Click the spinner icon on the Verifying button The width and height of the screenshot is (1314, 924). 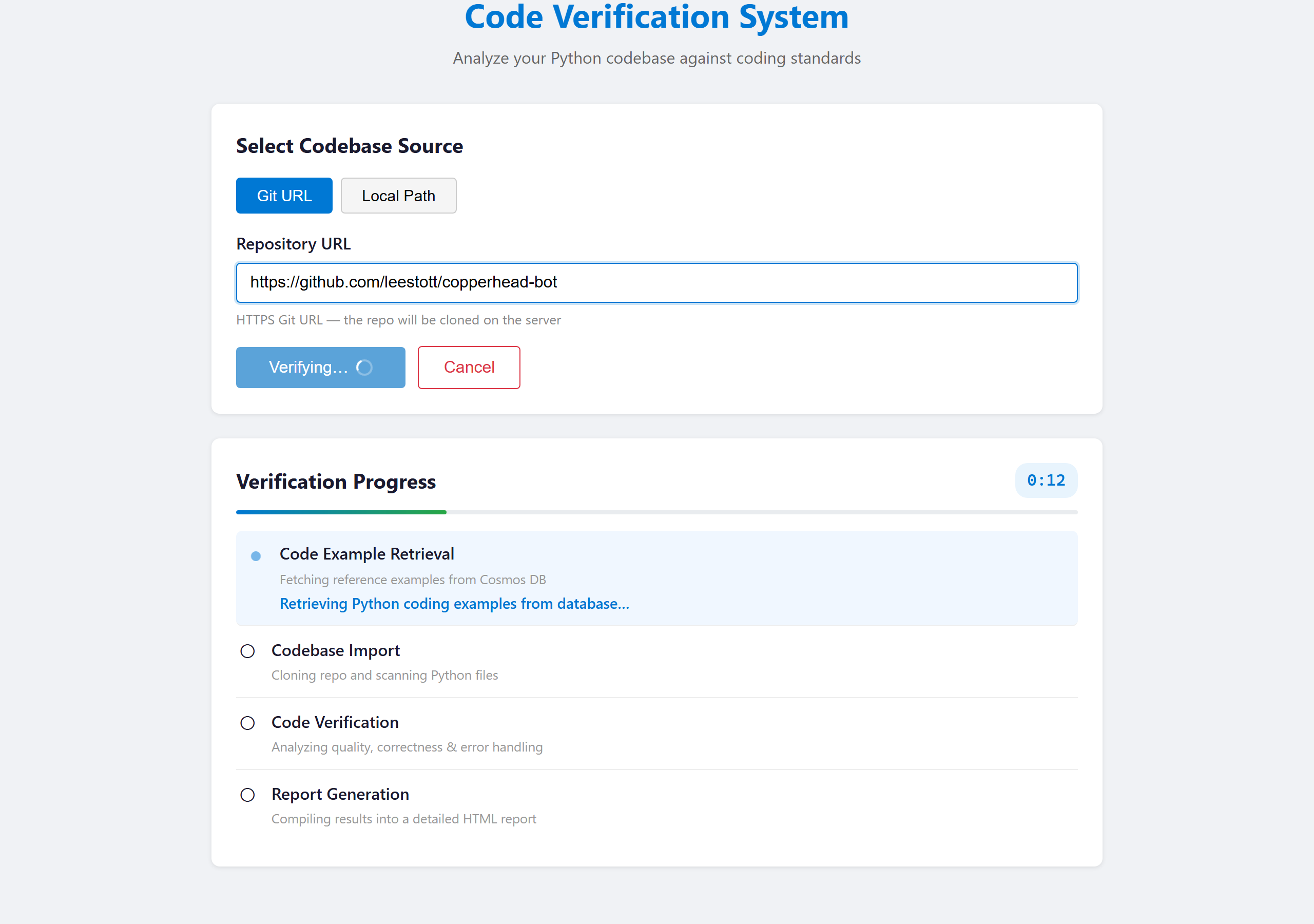coord(364,367)
